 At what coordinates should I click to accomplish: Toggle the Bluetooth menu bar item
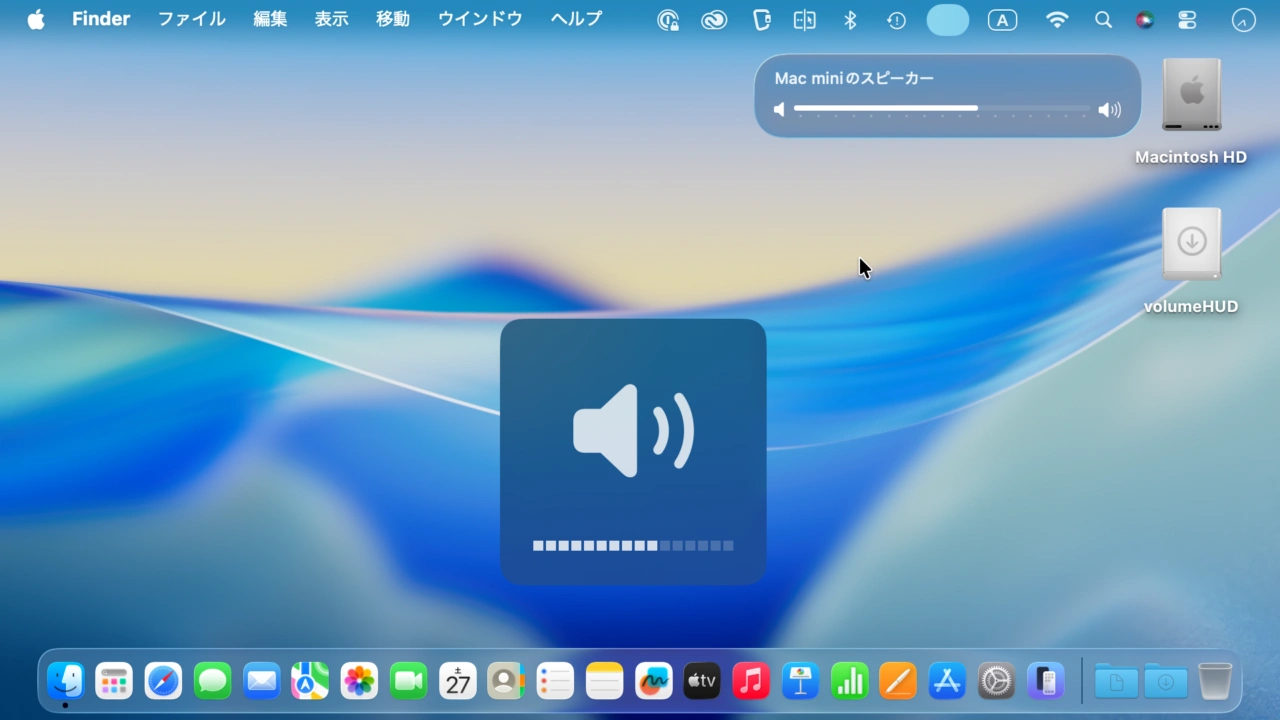pos(851,20)
